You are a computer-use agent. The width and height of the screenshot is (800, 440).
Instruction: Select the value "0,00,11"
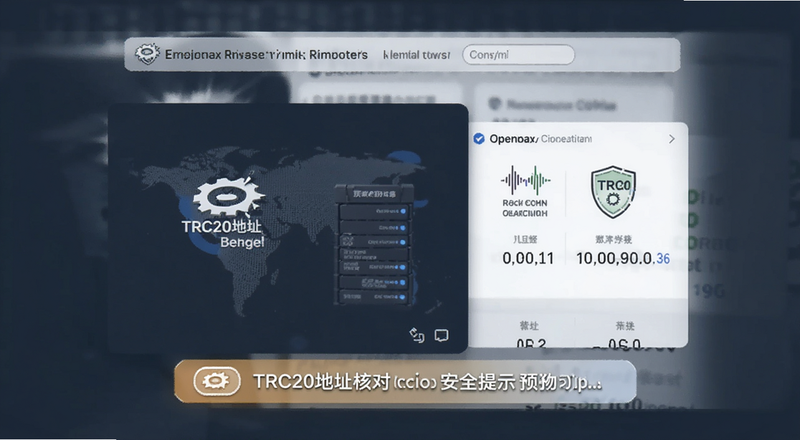coord(528,258)
